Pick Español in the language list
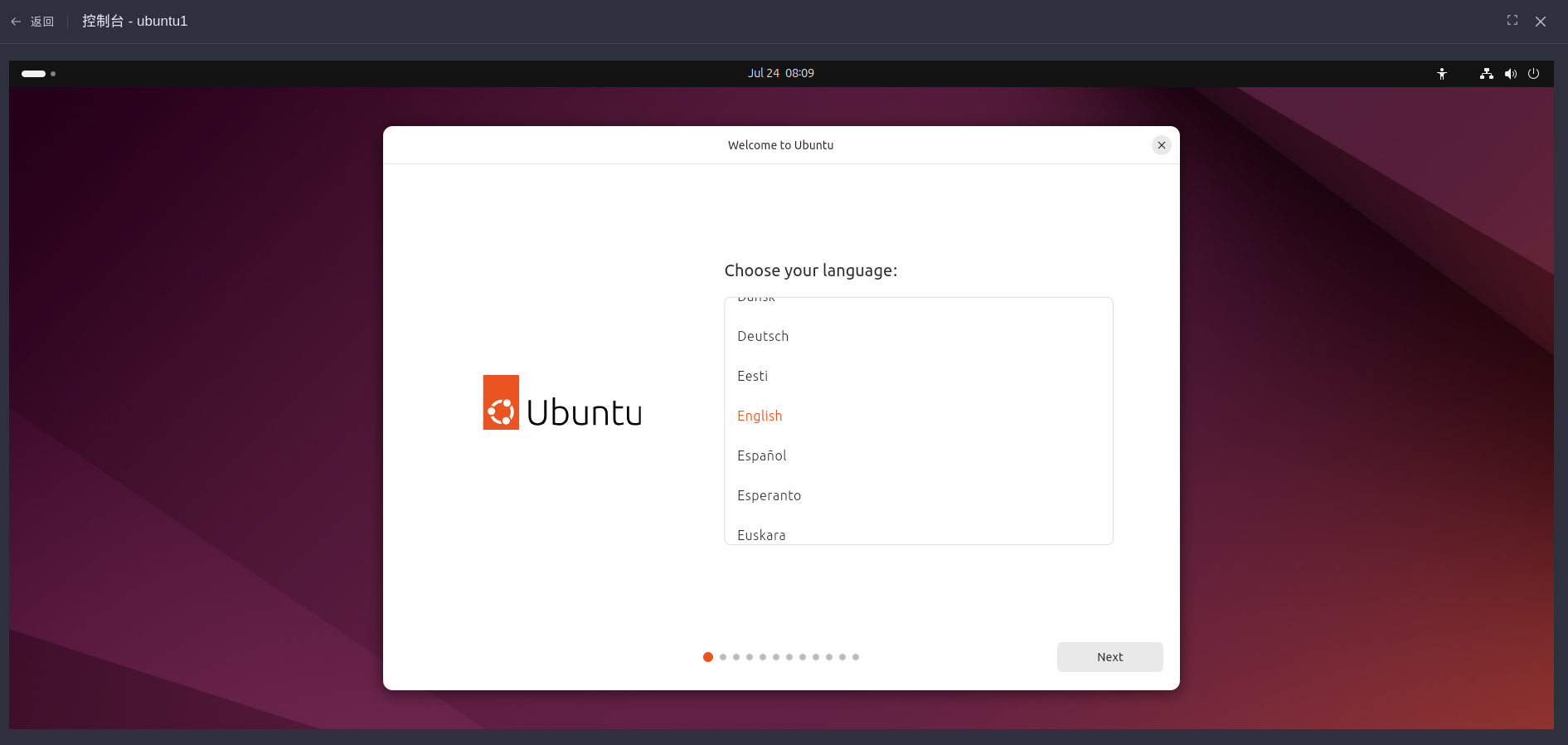The height and width of the screenshot is (745, 1568). 919,455
